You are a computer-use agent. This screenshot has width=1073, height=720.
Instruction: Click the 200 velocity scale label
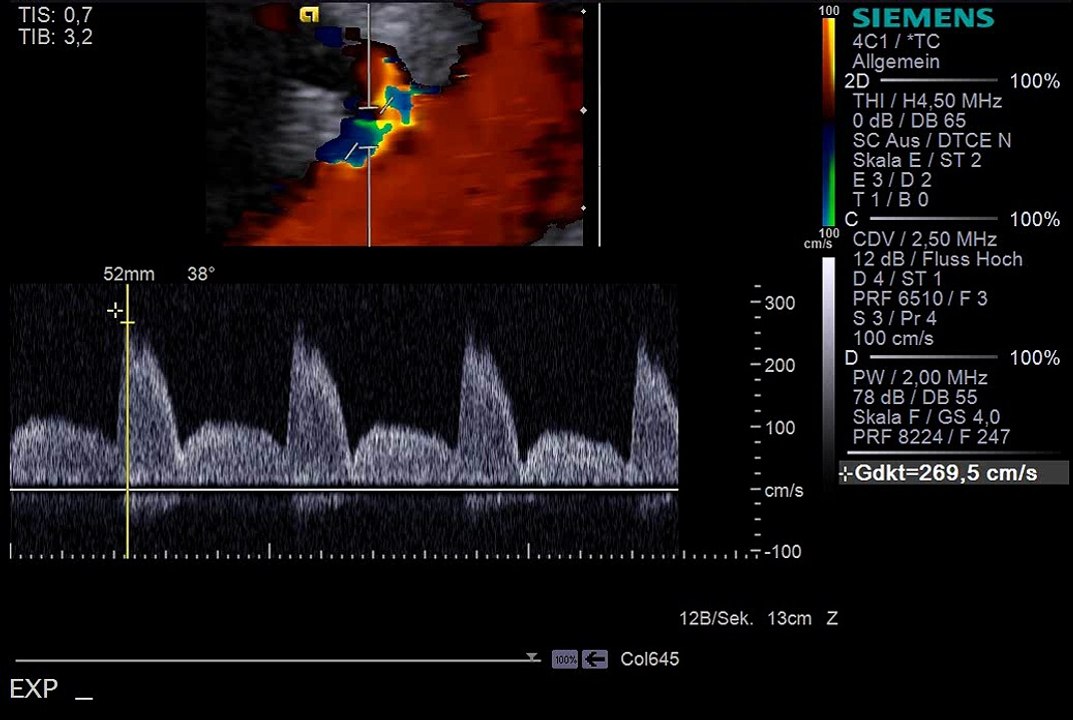779,365
